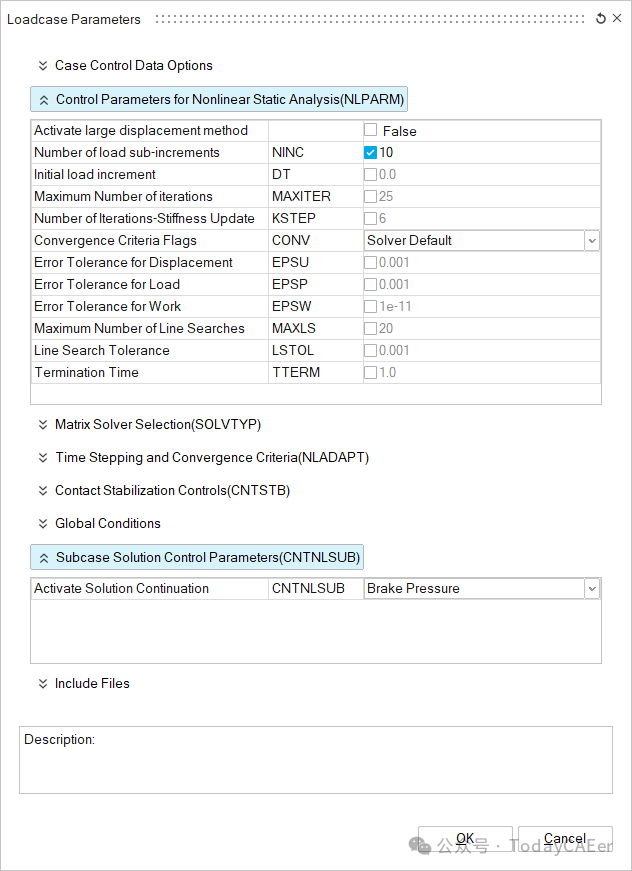Click inside the Description text box
This screenshot has height=871, width=632.
coord(315,765)
